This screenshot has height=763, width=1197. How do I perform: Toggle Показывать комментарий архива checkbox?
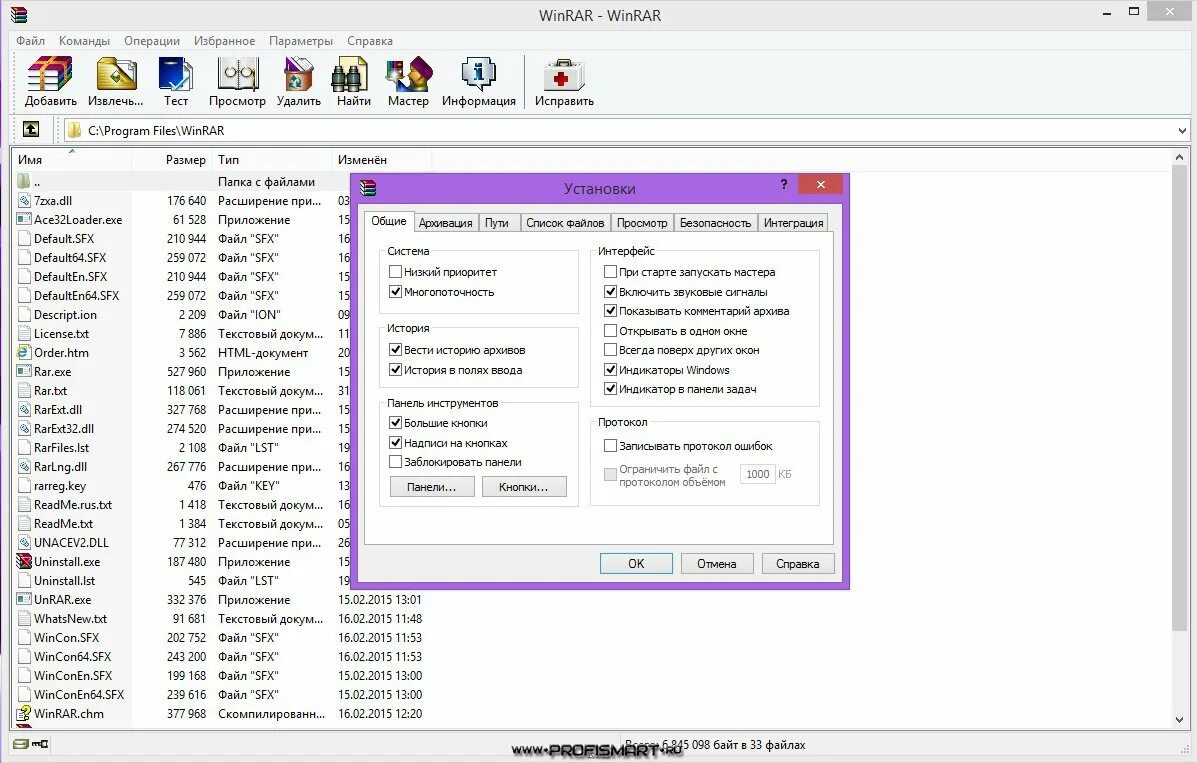[x=610, y=311]
